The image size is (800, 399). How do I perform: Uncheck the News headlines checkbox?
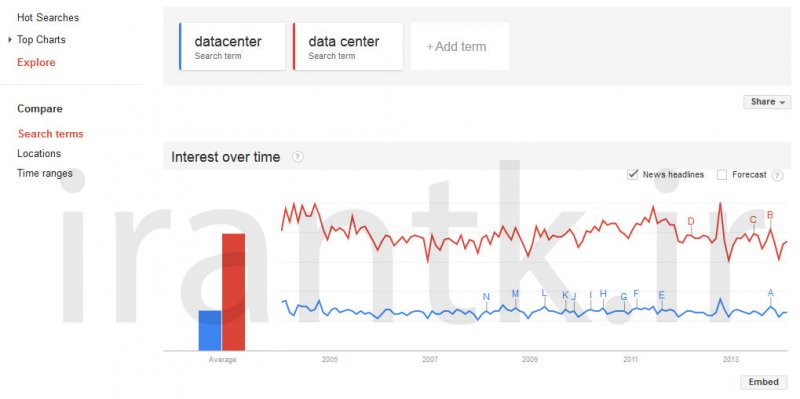633,174
